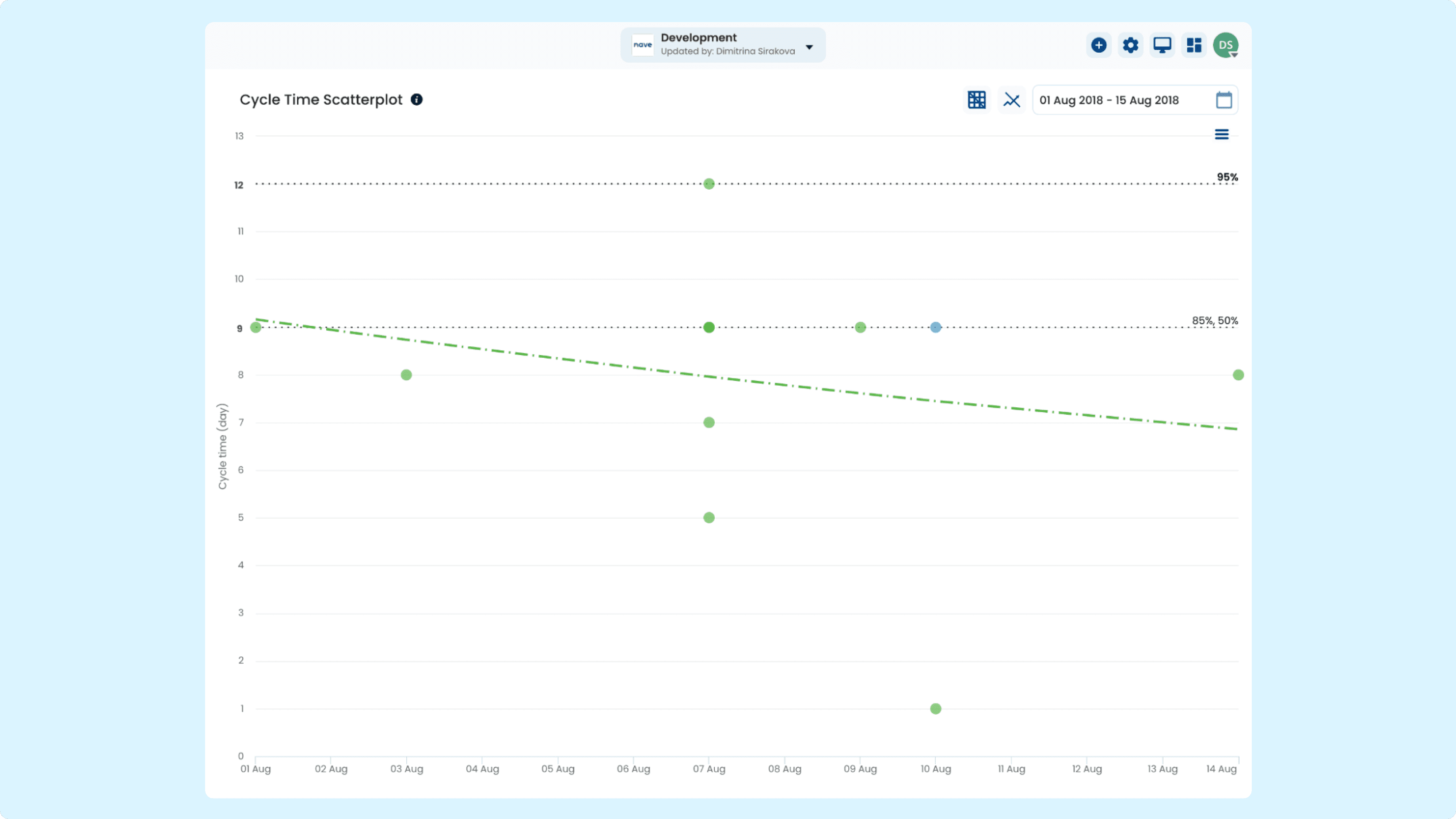Open the chart hamburger menu
1456x819 pixels.
click(1221, 134)
